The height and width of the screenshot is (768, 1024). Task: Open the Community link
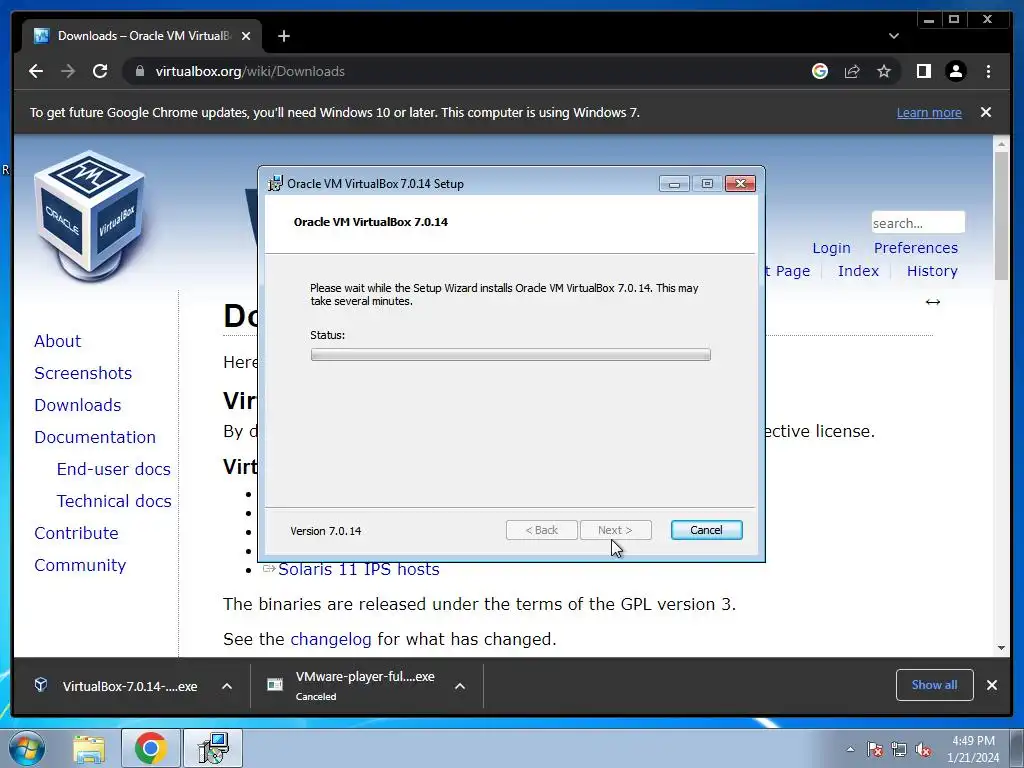point(80,565)
